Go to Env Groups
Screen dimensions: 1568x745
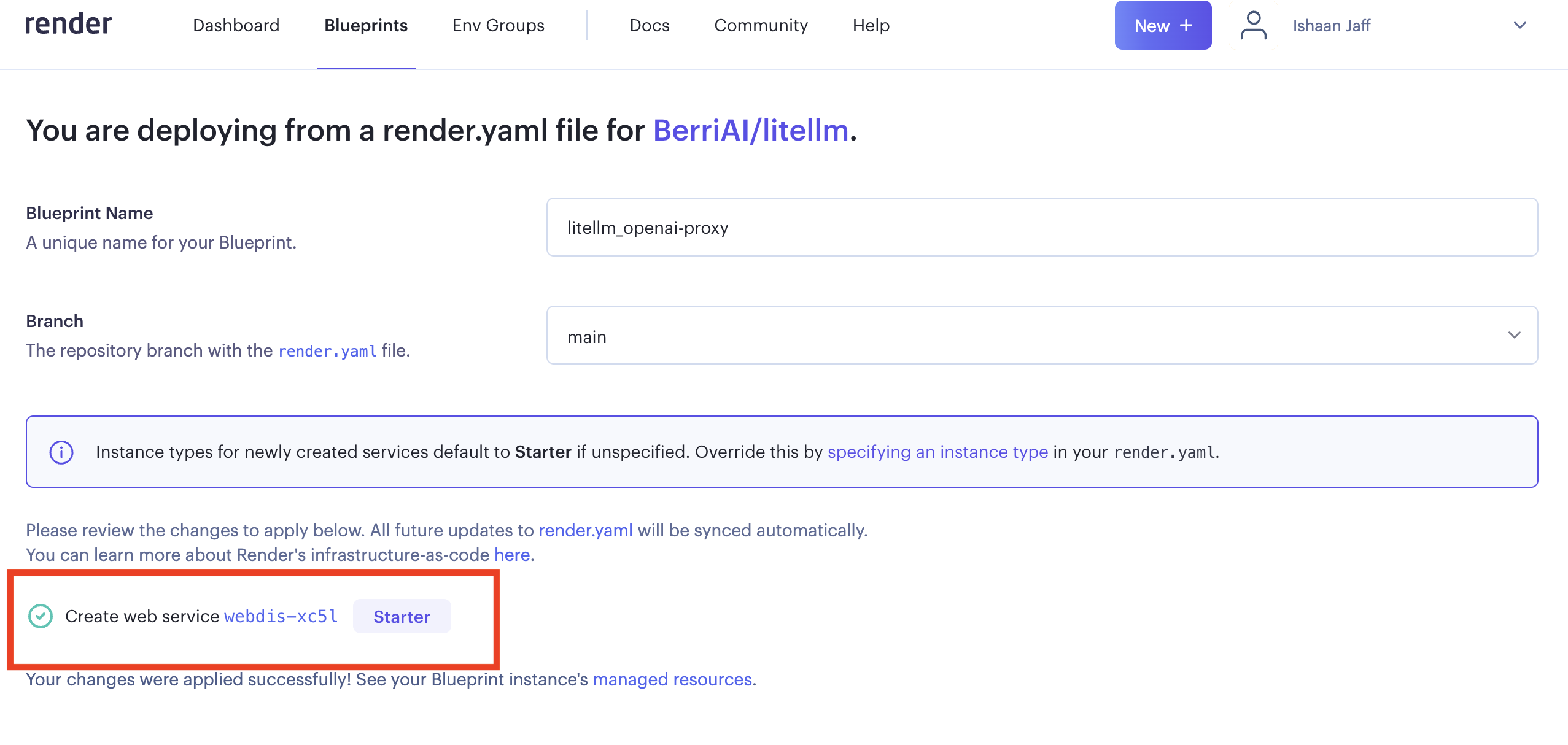pyautogui.click(x=498, y=25)
